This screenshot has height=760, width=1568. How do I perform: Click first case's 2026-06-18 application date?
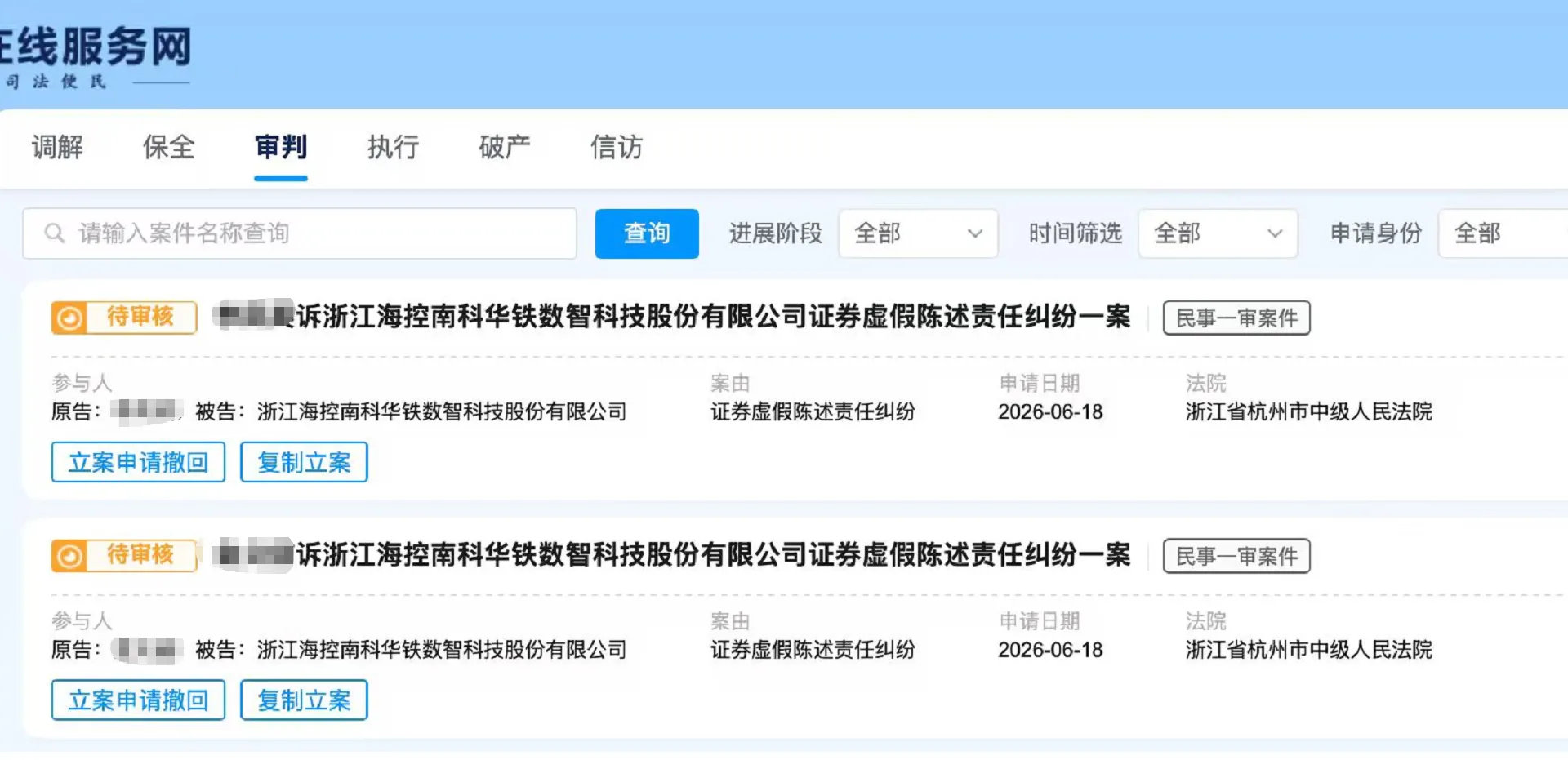pyautogui.click(x=1050, y=411)
